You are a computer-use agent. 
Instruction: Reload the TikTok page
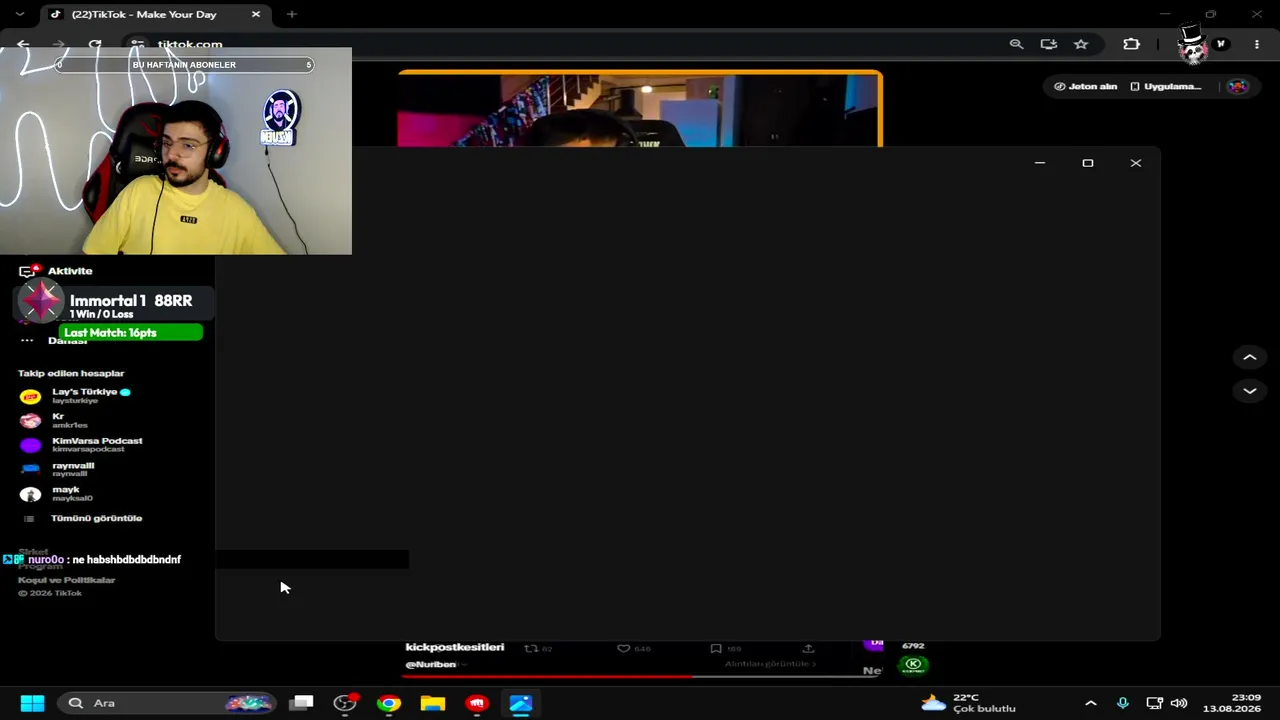95,44
